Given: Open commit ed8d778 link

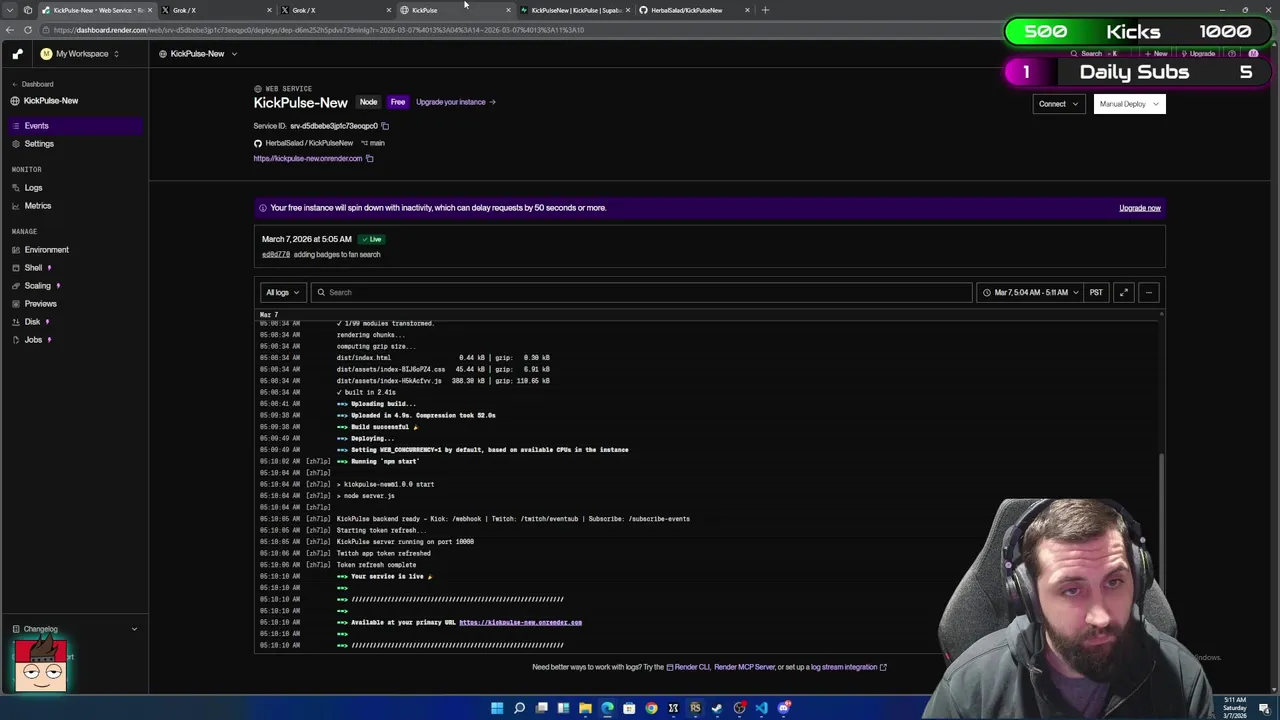Looking at the screenshot, I should click(x=276, y=255).
